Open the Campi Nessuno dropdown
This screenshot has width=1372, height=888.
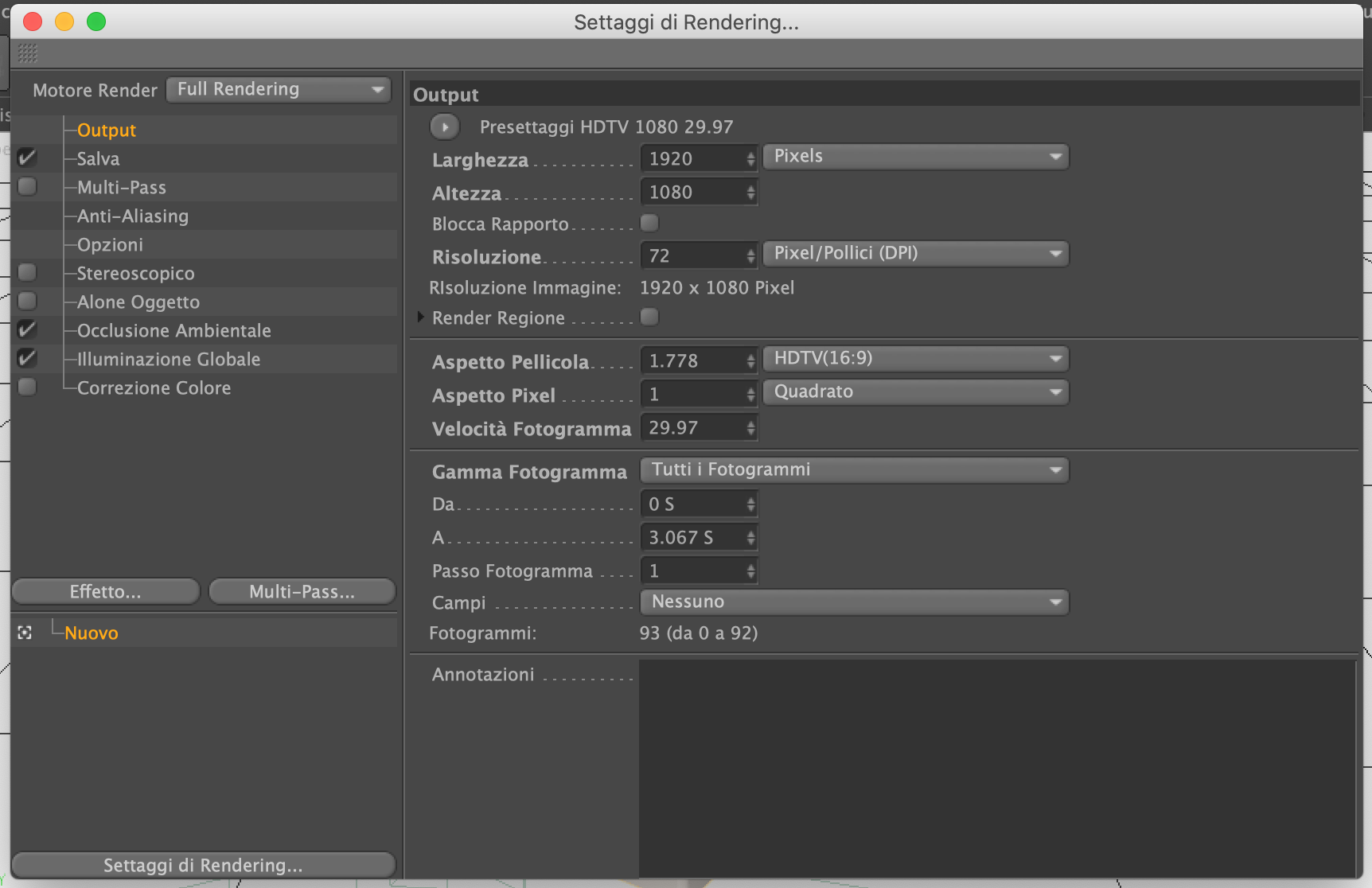click(855, 602)
